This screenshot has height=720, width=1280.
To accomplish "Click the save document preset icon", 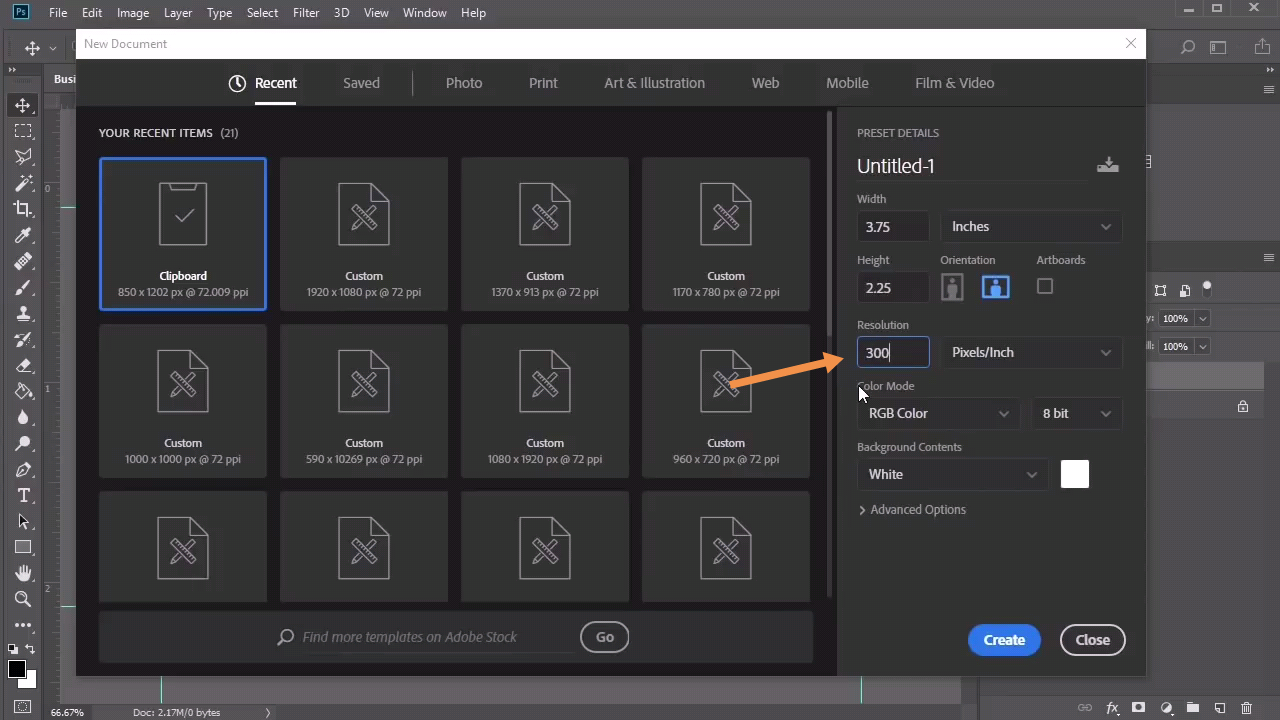I will tap(1107, 165).
